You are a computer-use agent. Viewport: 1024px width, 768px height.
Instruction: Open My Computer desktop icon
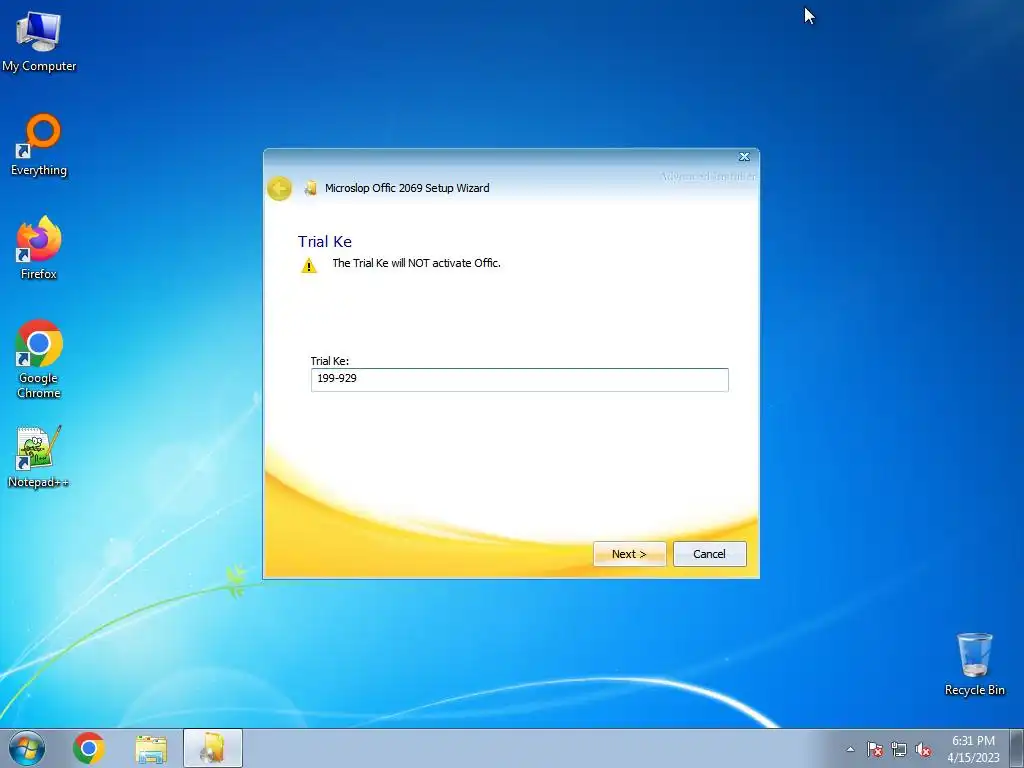39,40
